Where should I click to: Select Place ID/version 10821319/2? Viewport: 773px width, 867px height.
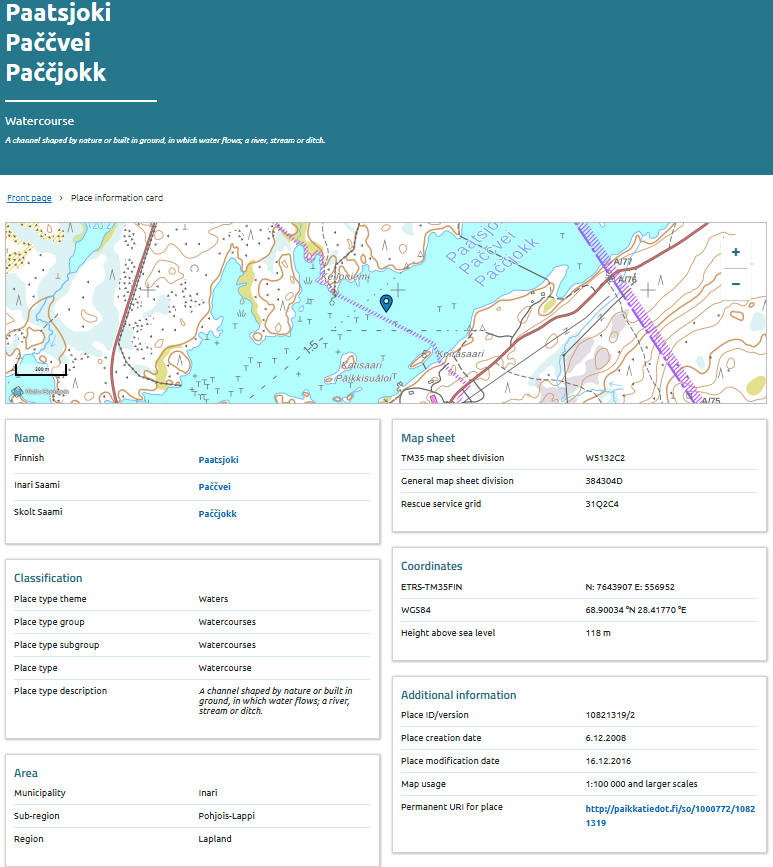pos(610,715)
